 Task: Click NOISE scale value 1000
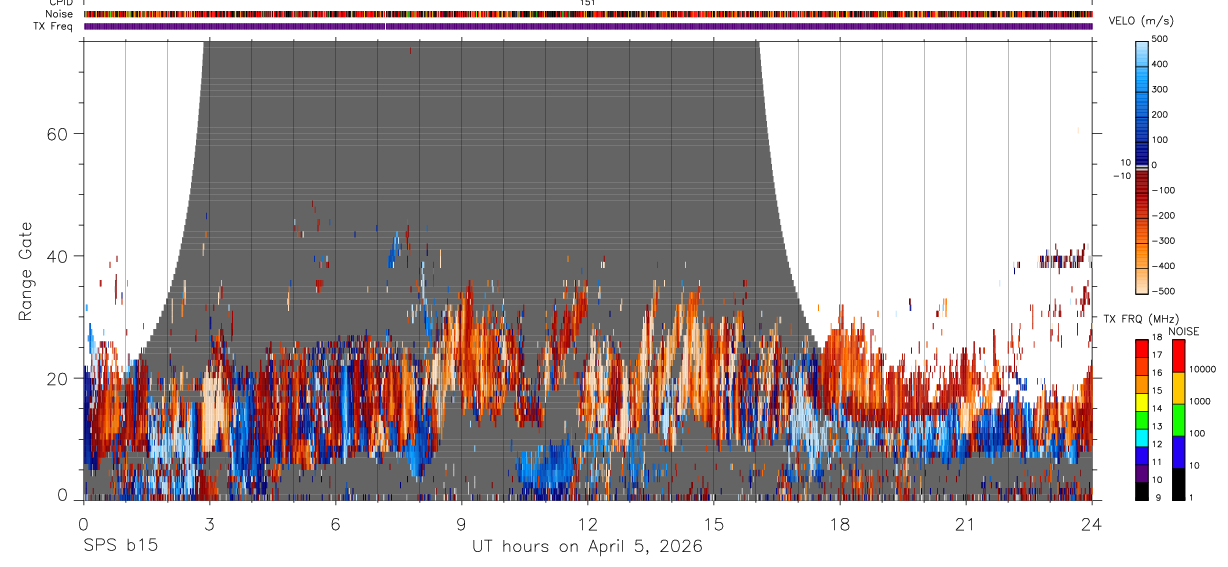click(1199, 402)
